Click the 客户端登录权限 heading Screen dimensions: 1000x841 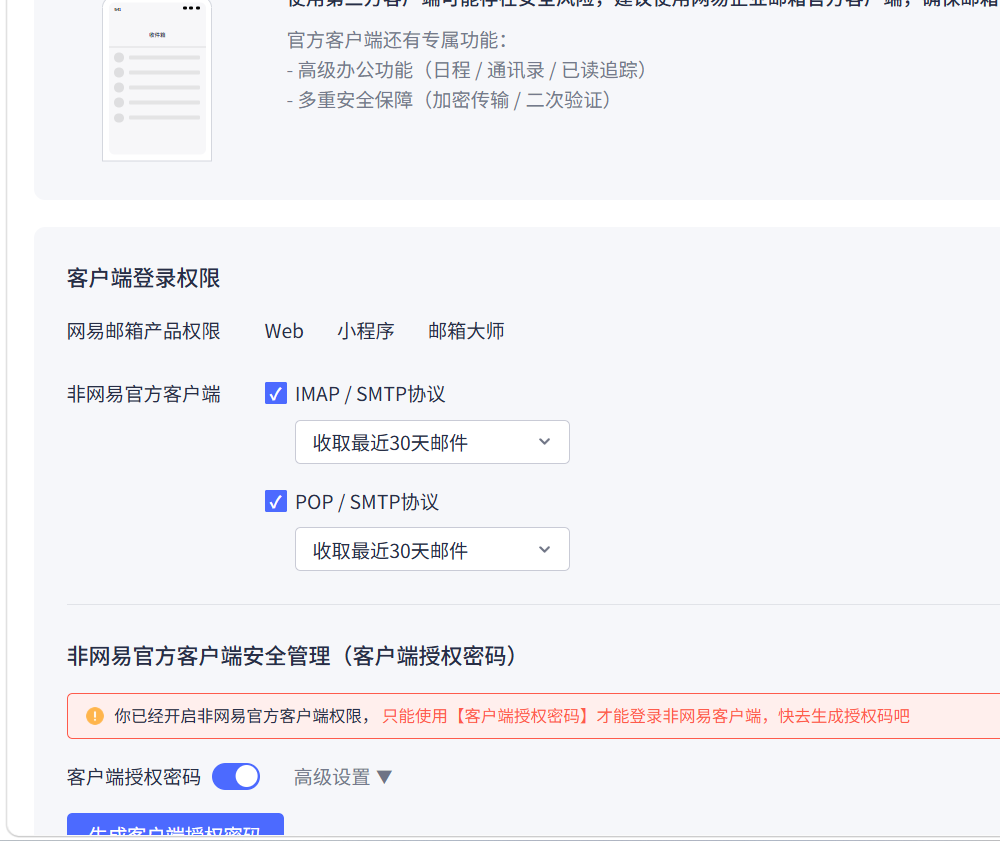tap(143, 278)
